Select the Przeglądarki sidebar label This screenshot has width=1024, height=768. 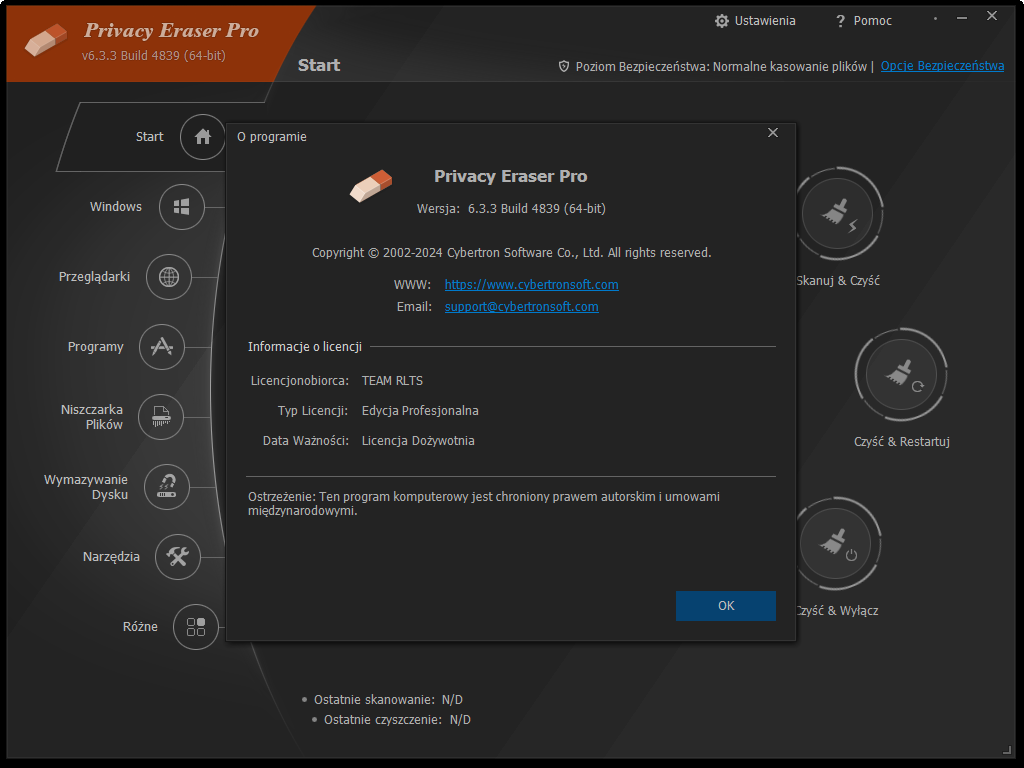click(x=94, y=277)
